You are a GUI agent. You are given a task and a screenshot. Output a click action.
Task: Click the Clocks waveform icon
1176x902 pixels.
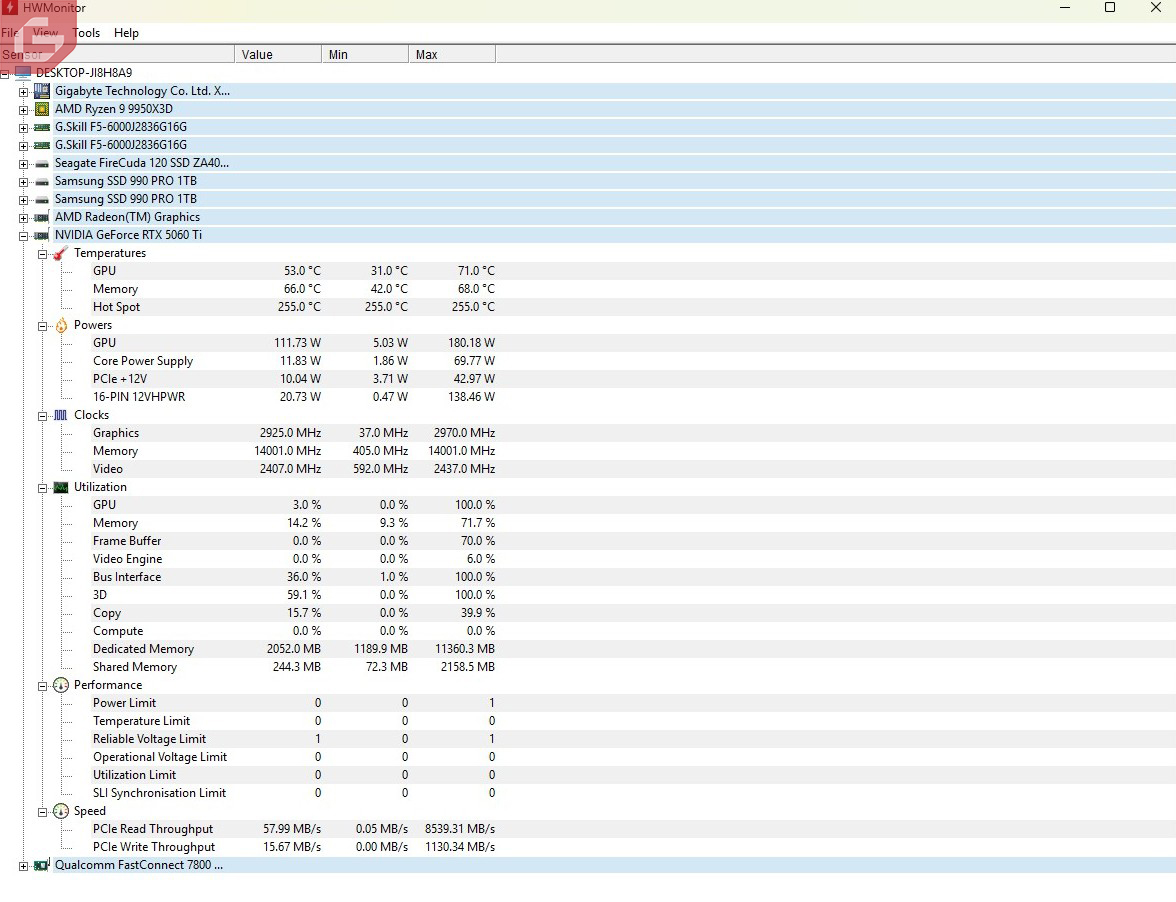pyautogui.click(x=61, y=415)
